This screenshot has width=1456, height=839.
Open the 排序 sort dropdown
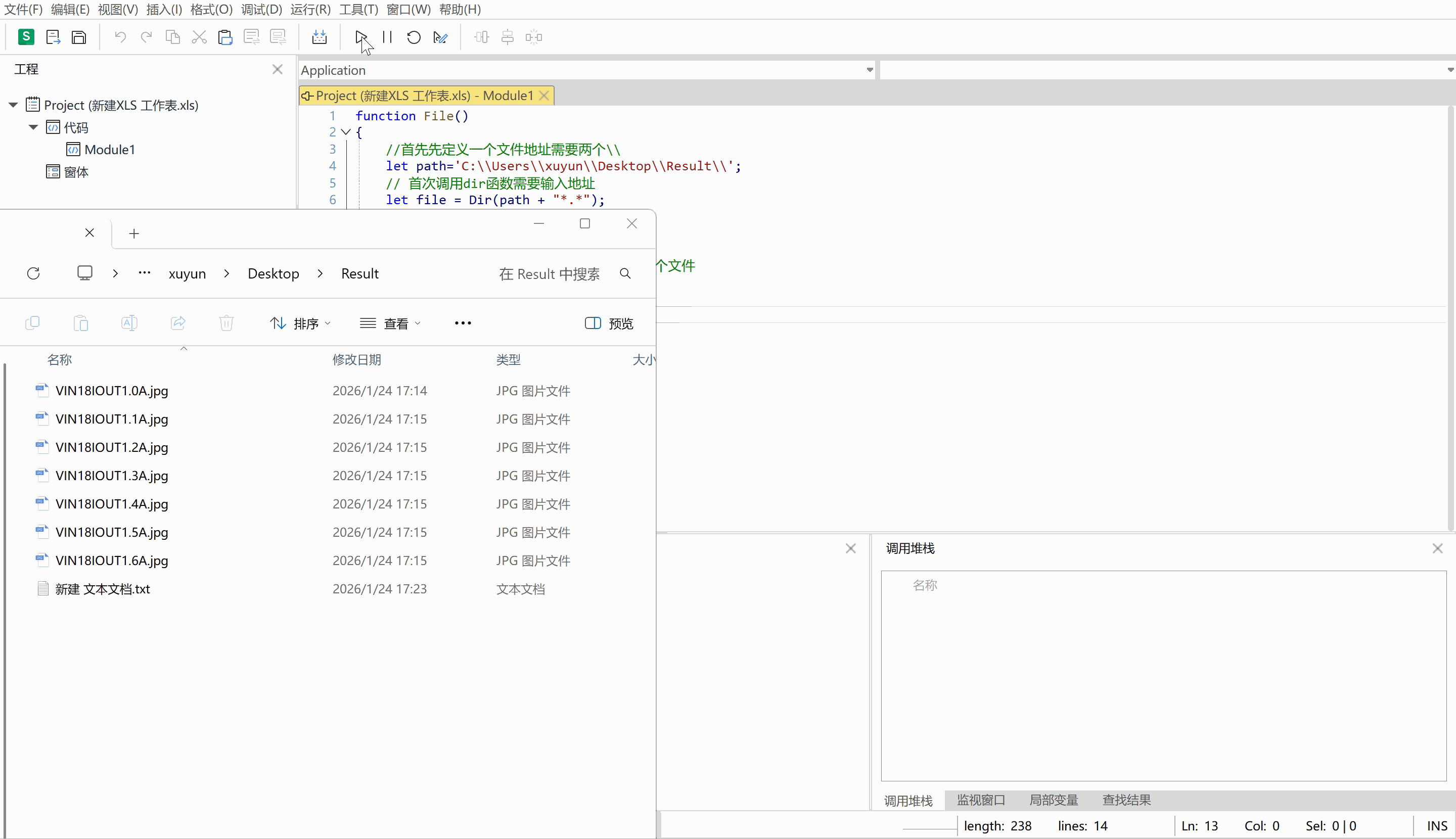point(300,323)
